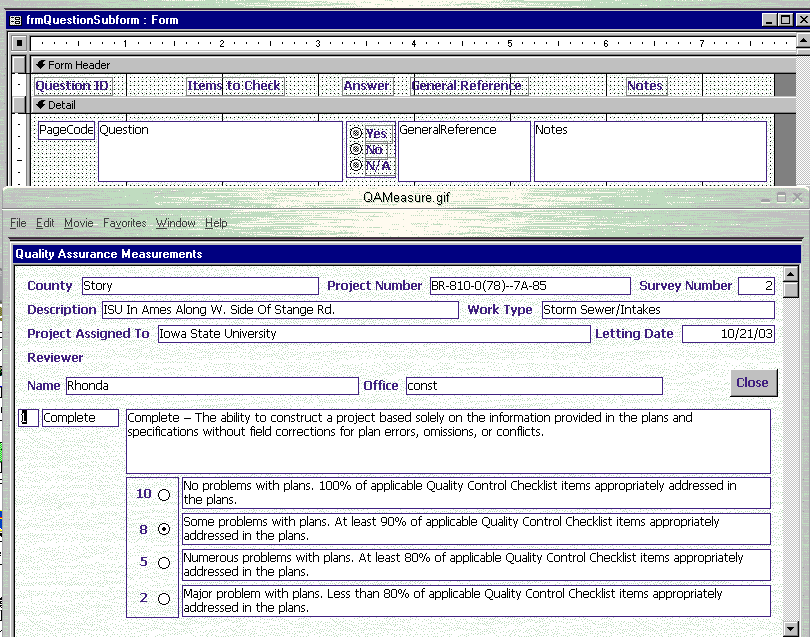Click the frmQuestionSubform form icon in title bar
The height and width of the screenshot is (637, 810).
click(x=15, y=20)
